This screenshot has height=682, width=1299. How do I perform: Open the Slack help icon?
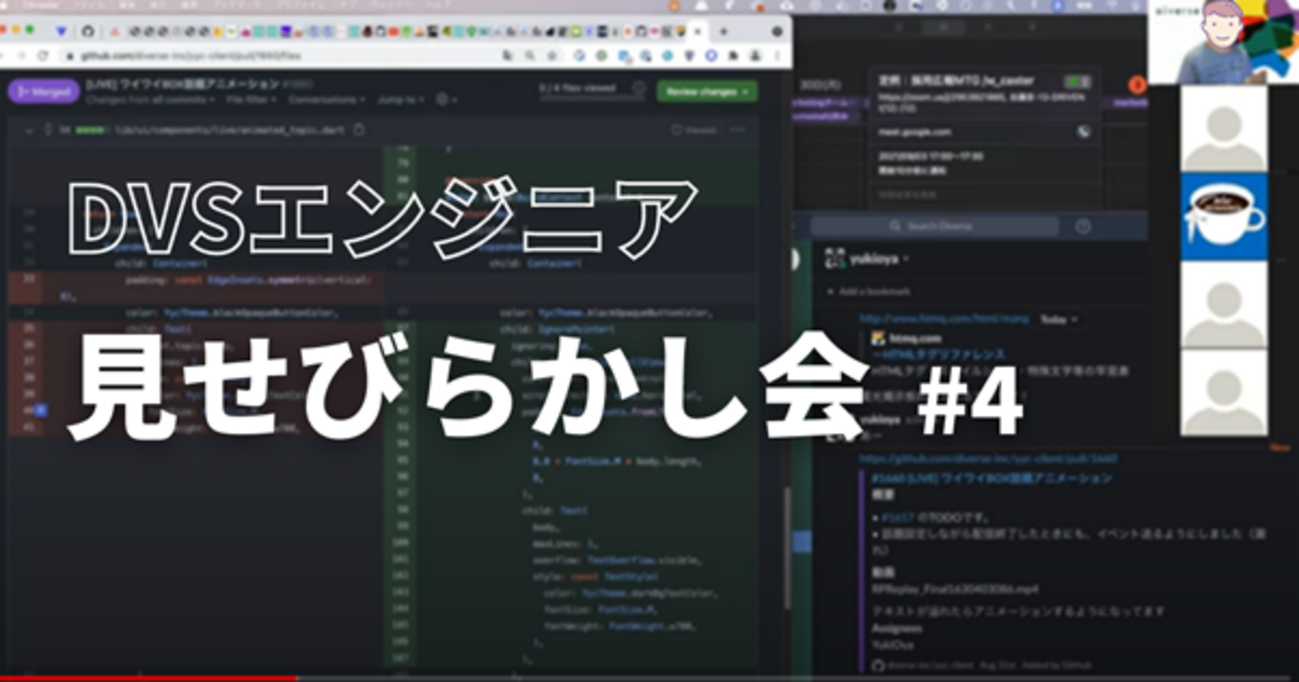[1083, 227]
